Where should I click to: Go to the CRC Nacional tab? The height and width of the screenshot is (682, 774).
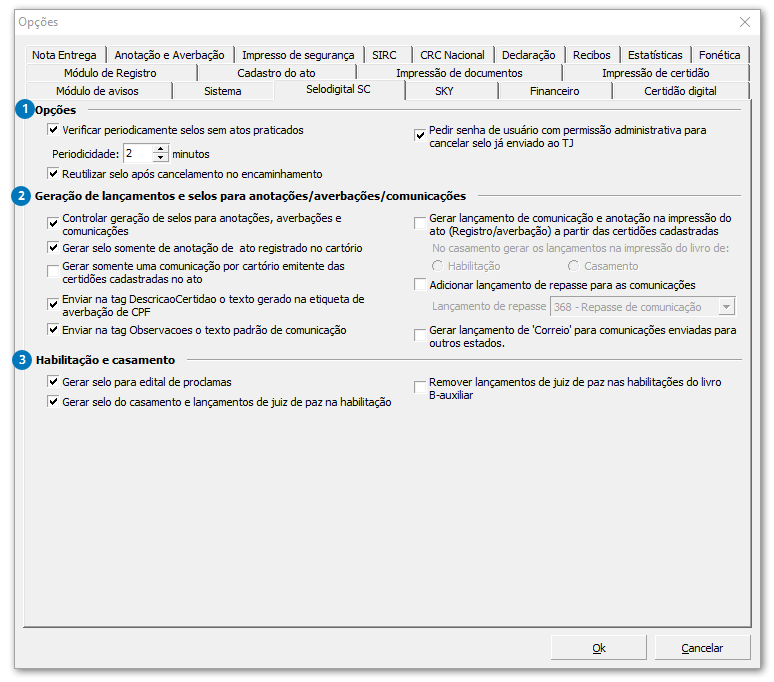452,55
